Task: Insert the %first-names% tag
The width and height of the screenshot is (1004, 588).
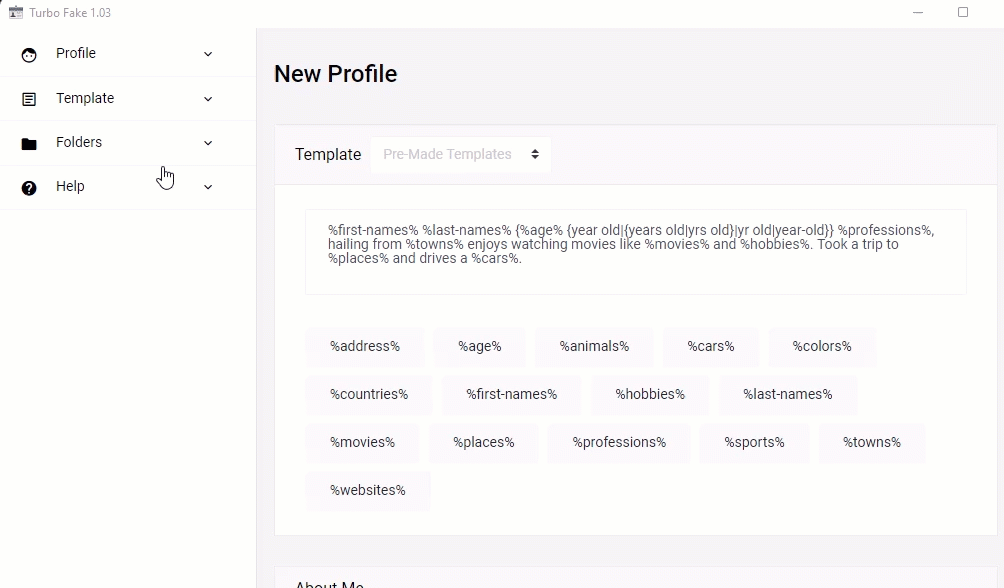Action: coord(511,394)
